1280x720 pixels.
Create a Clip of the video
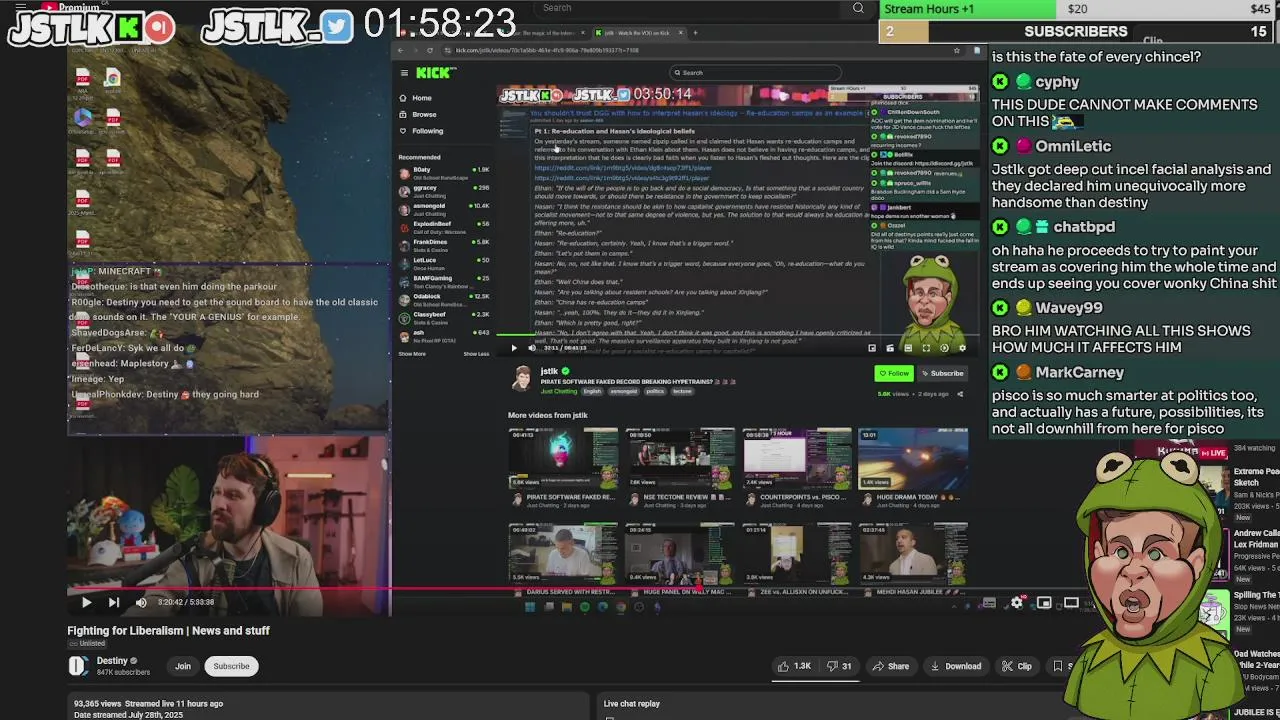click(x=1017, y=666)
